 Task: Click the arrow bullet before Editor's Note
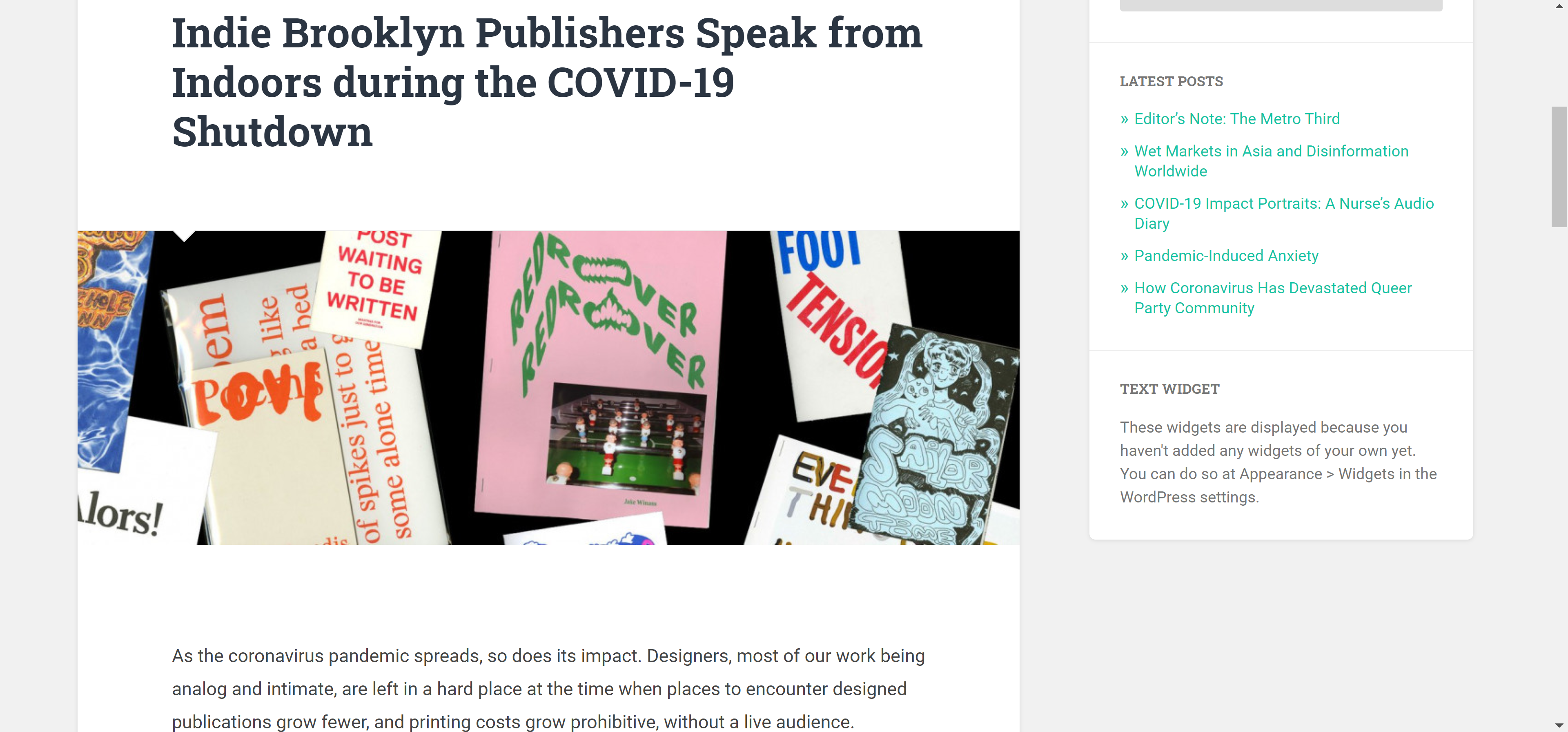pos(1124,119)
